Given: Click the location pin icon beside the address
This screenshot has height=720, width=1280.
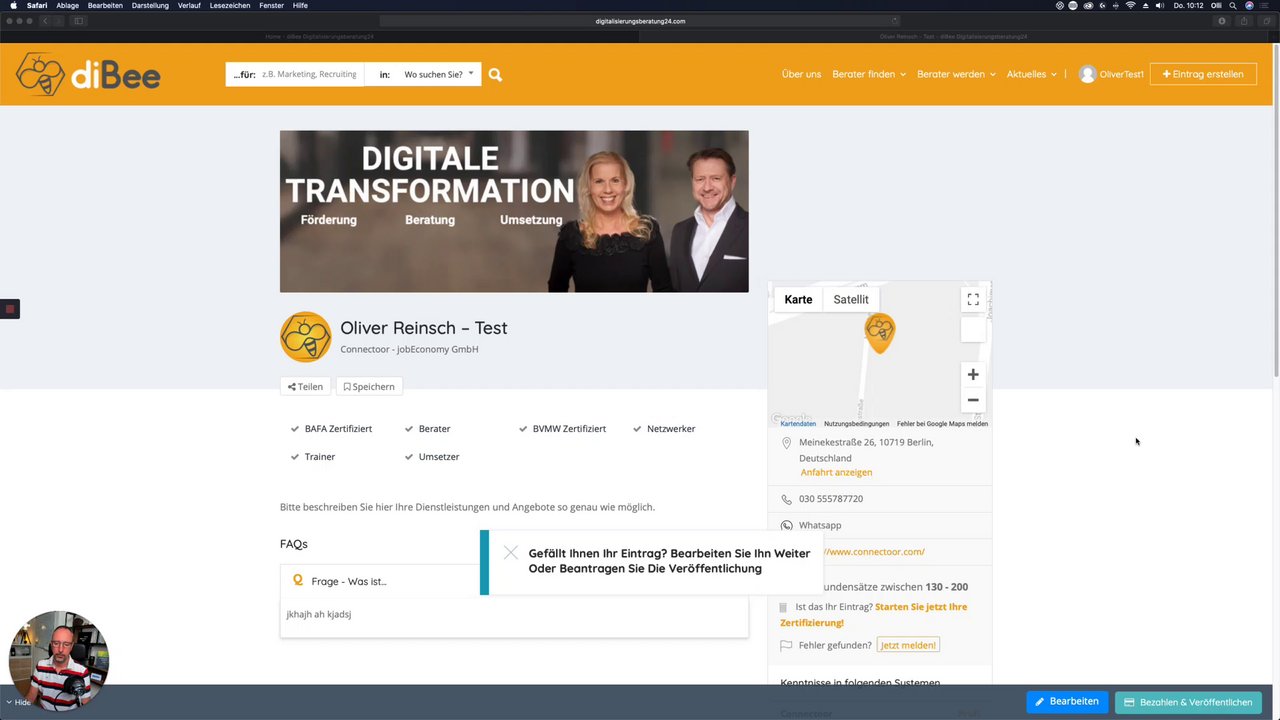Looking at the screenshot, I should pyautogui.click(x=786, y=443).
